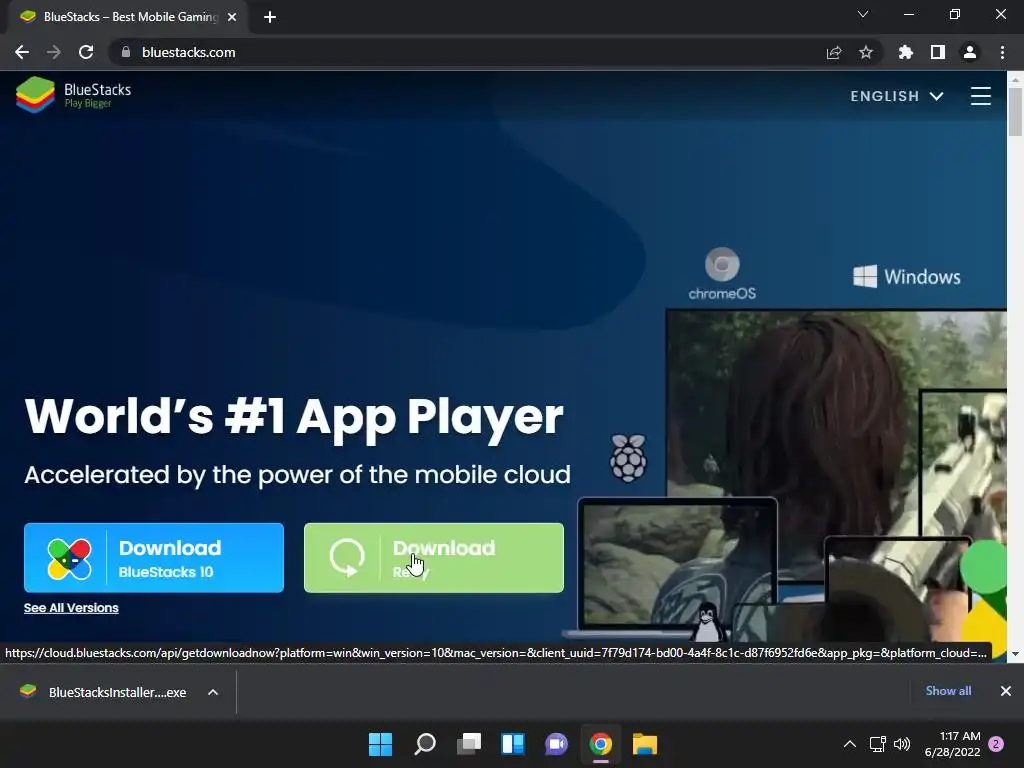
Task: Open the Chrome profile icon
Action: [970, 52]
